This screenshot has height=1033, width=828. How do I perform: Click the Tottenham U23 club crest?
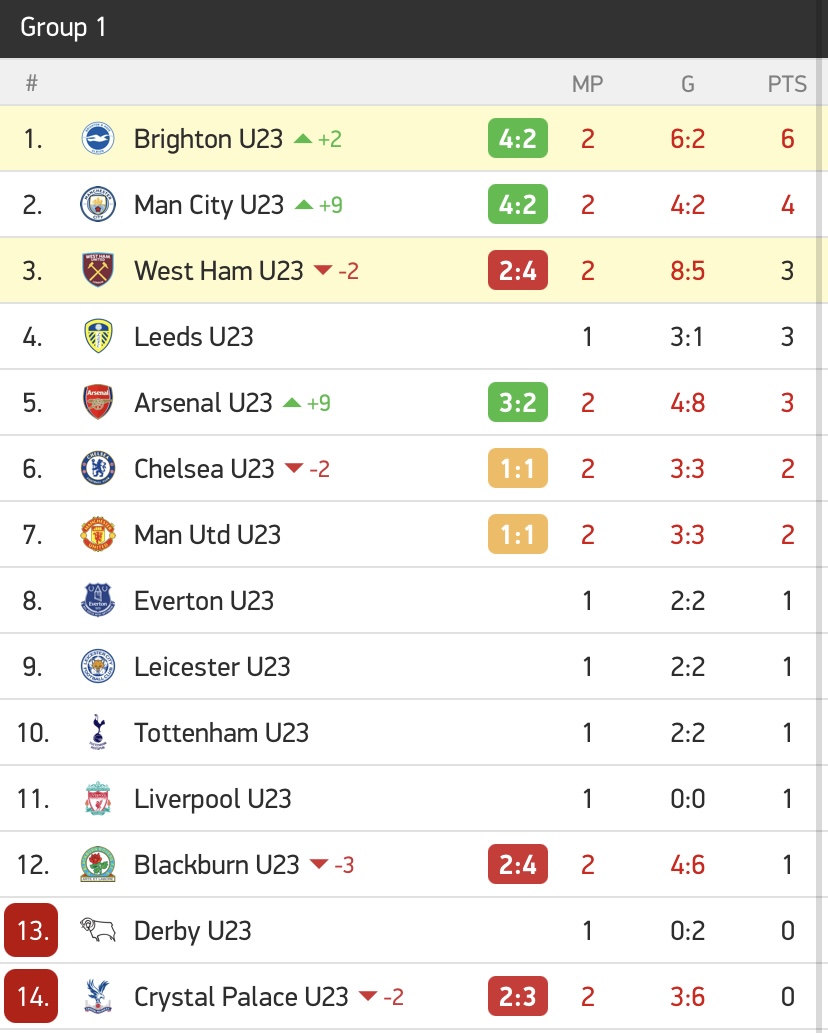click(x=98, y=733)
